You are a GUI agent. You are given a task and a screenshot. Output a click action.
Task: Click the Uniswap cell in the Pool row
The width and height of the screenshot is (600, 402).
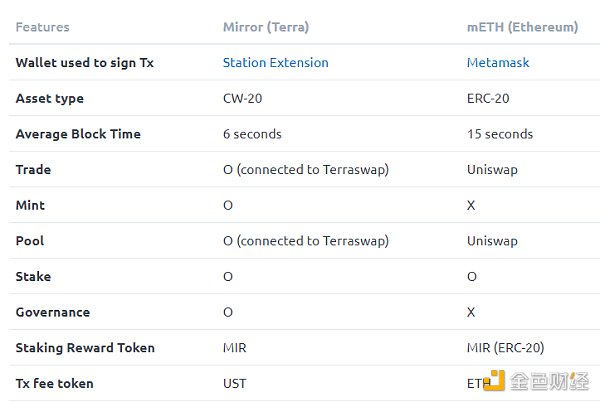coord(492,241)
